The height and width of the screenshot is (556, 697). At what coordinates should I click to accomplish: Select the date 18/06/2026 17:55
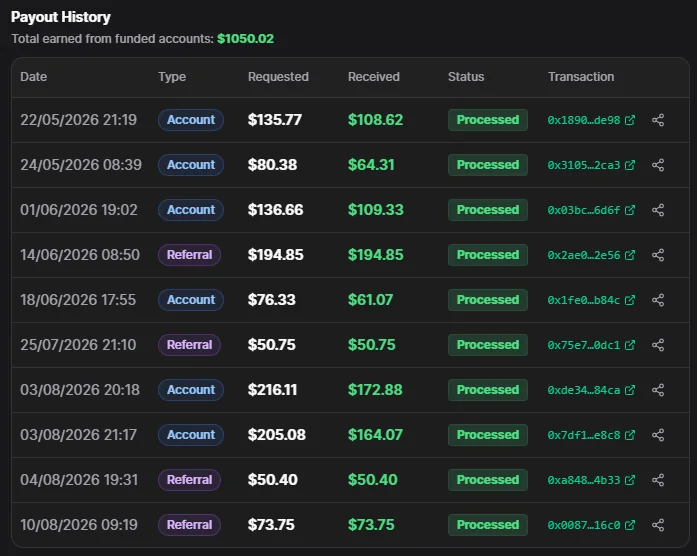78,300
